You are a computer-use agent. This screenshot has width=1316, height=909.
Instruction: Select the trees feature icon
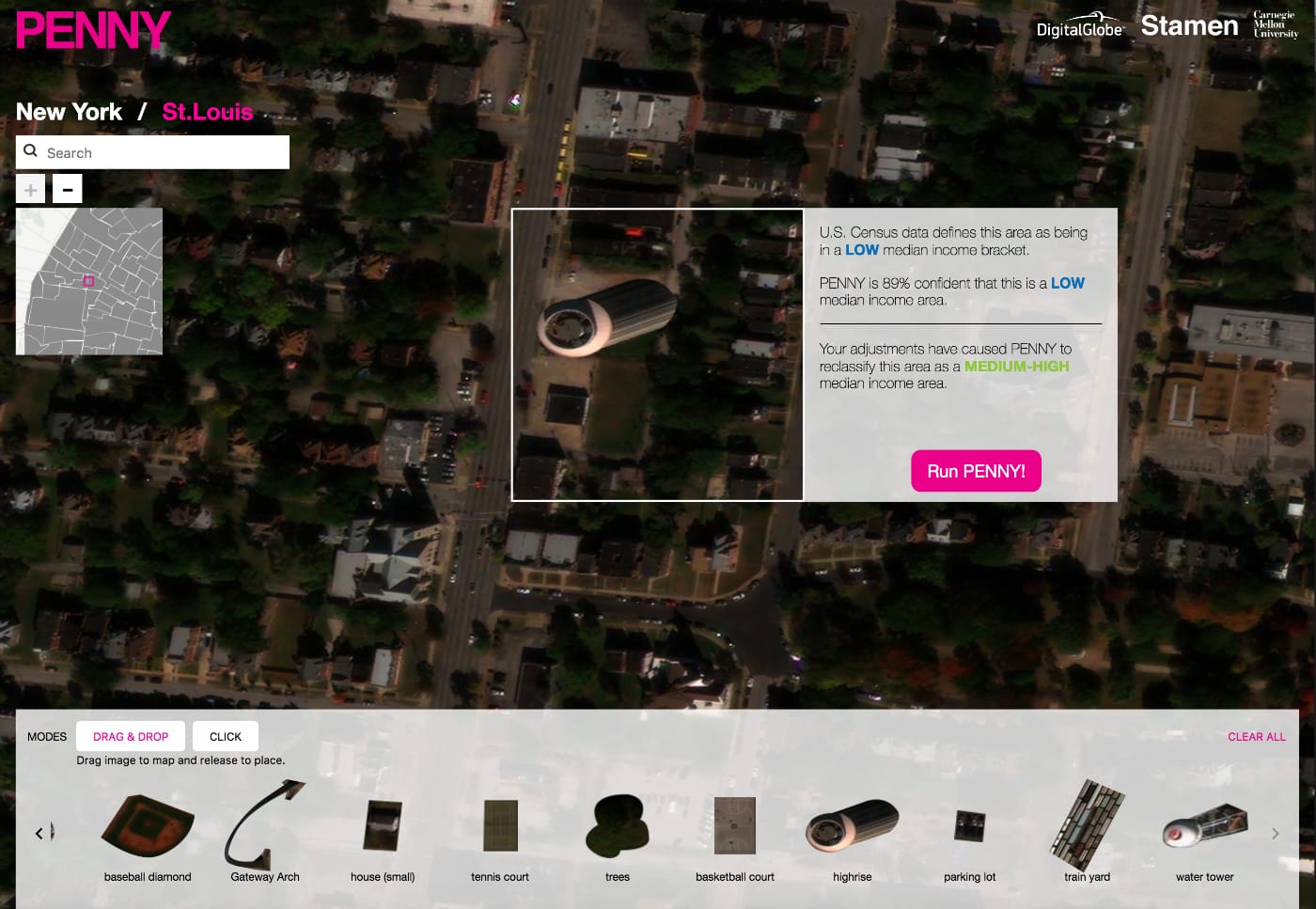pyautogui.click(x=617, y=825)
